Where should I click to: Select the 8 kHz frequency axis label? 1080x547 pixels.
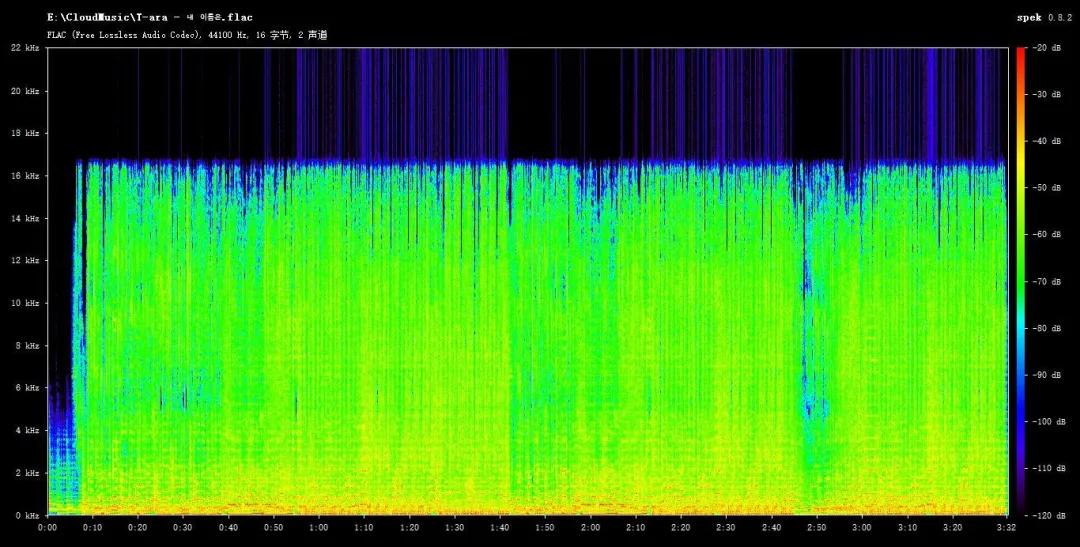pyautogui.click(x=30, y=346)
